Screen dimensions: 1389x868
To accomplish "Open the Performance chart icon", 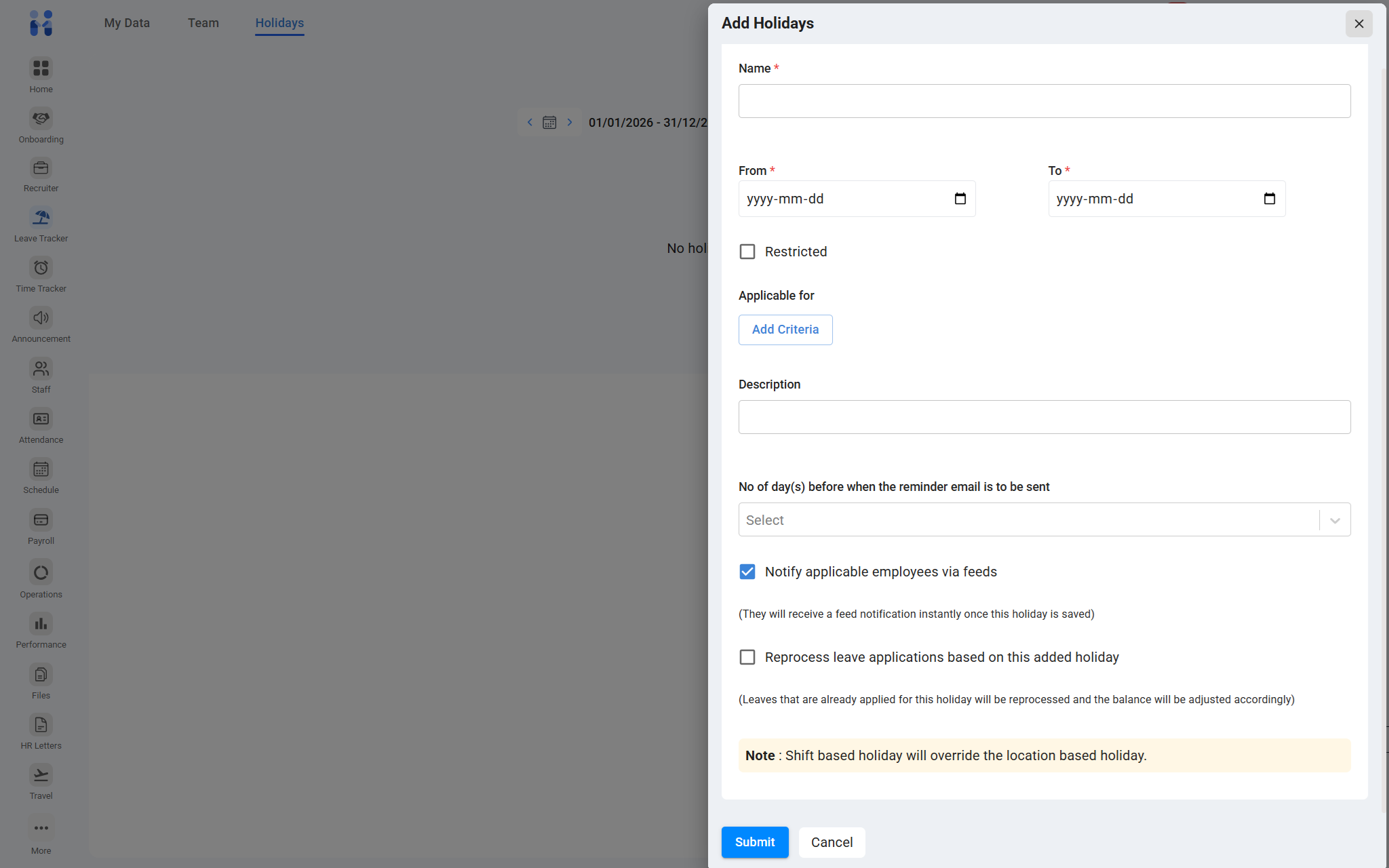I will click(41, 624).
